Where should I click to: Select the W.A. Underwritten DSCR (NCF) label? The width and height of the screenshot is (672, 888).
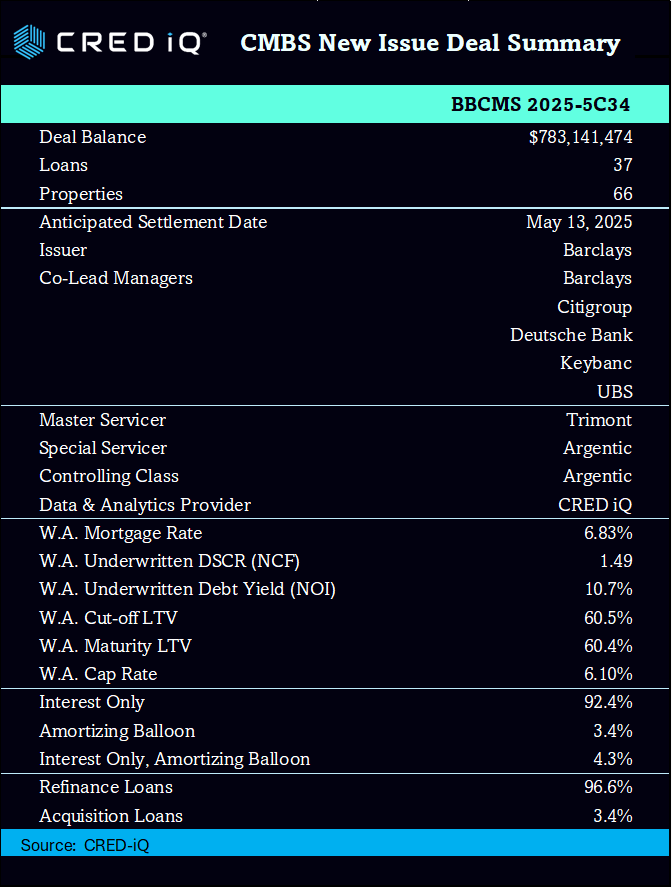click(169, 561)
